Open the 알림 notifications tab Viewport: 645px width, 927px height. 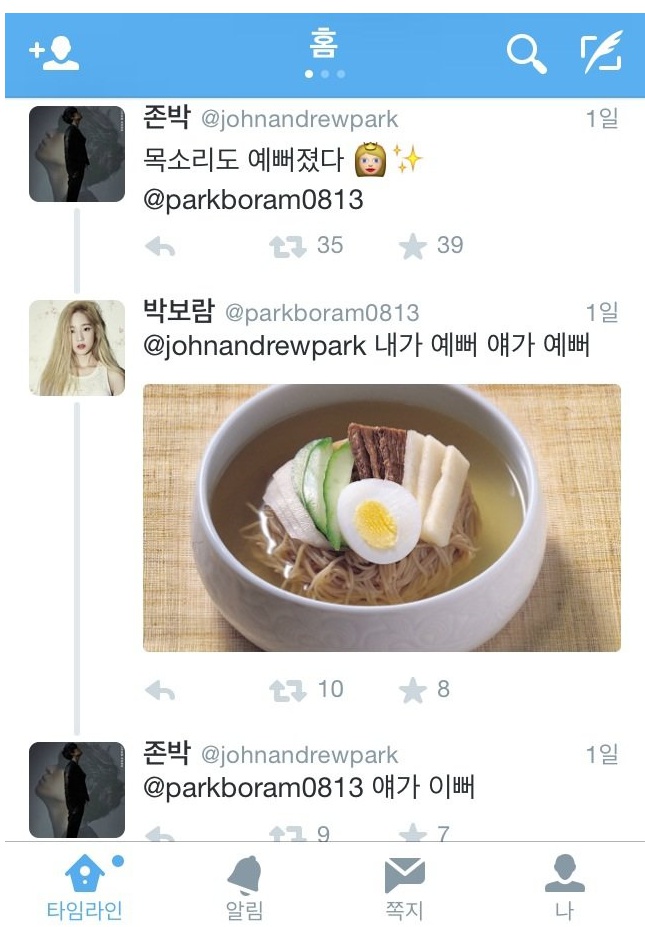point(244,887)
